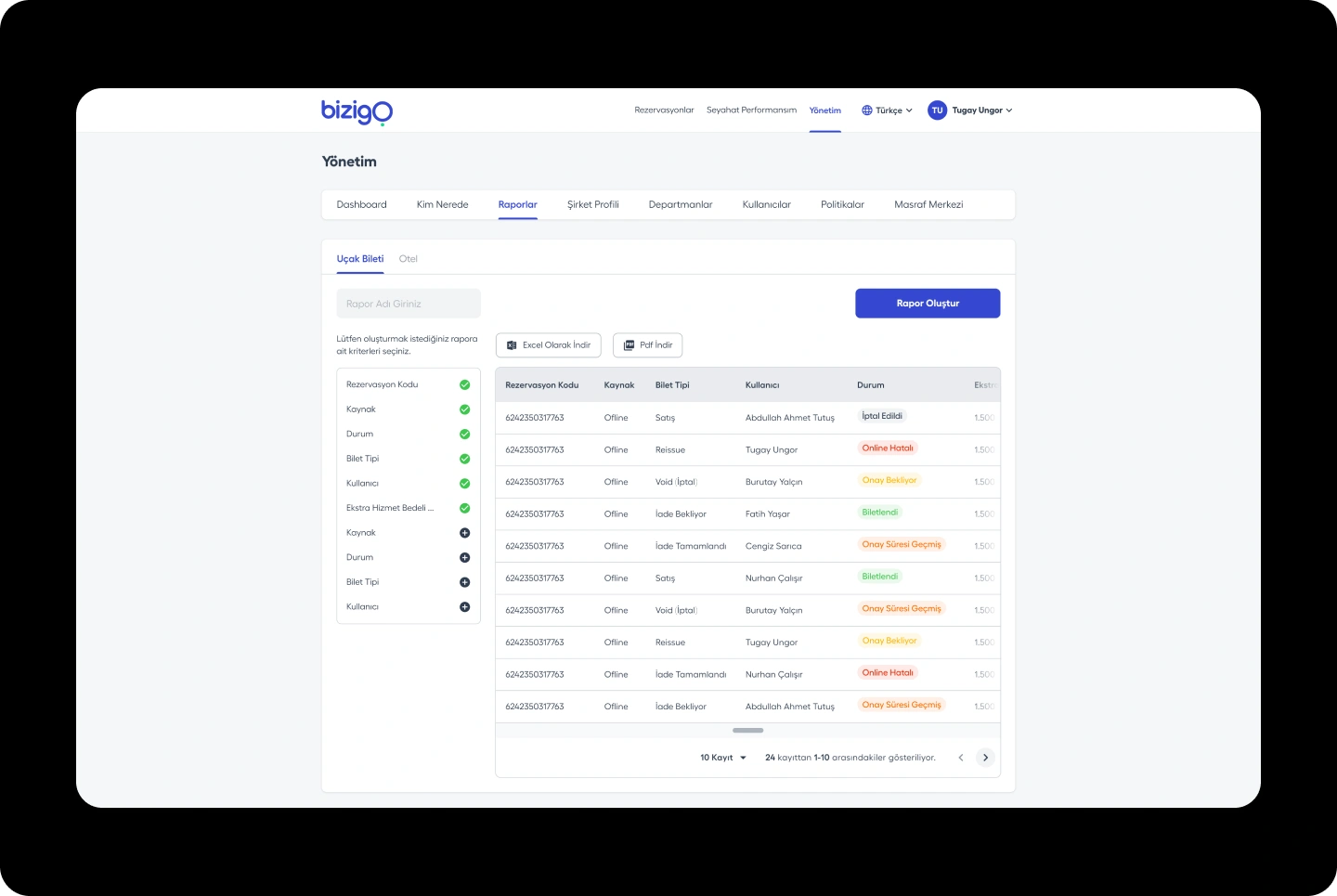Open the Politikalar tab
1337x896 pixels.
(842, 204)
